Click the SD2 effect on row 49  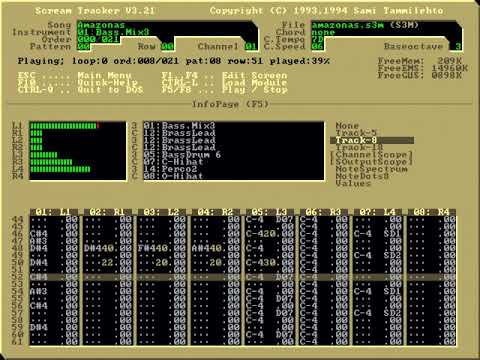click(393, 255)
